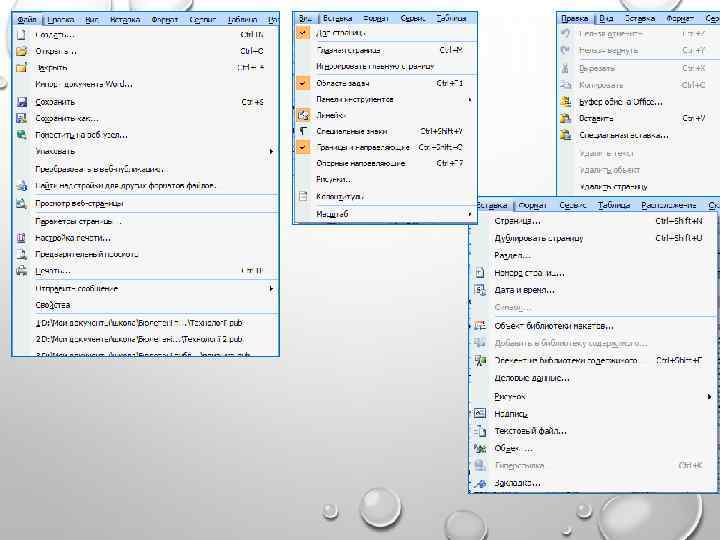Click the Закладка bookmark icon
The height and width of the screenshot is (540, 720).
click(x=480, y=483)
